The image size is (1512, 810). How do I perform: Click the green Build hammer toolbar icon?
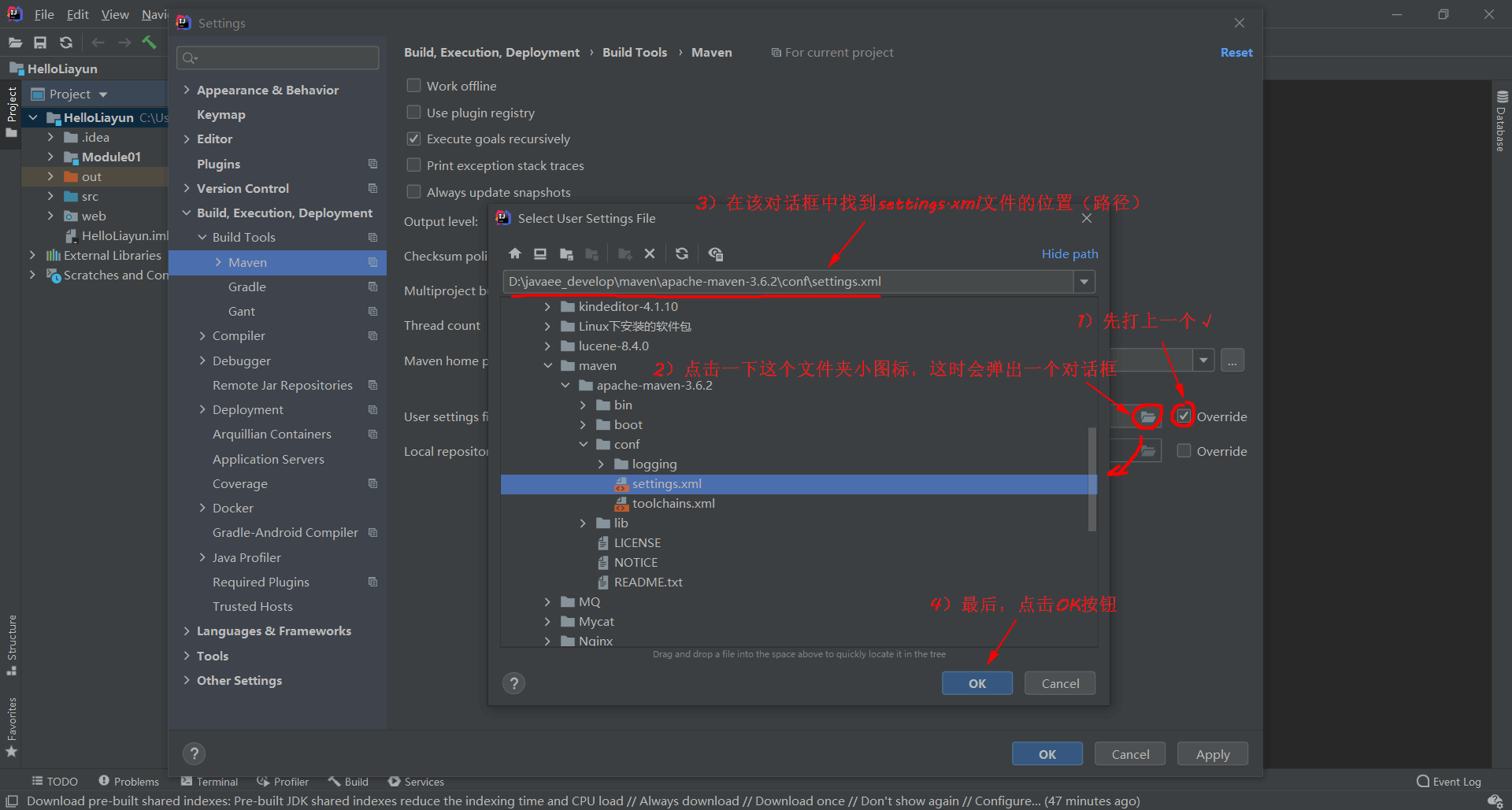click(150, 43)
